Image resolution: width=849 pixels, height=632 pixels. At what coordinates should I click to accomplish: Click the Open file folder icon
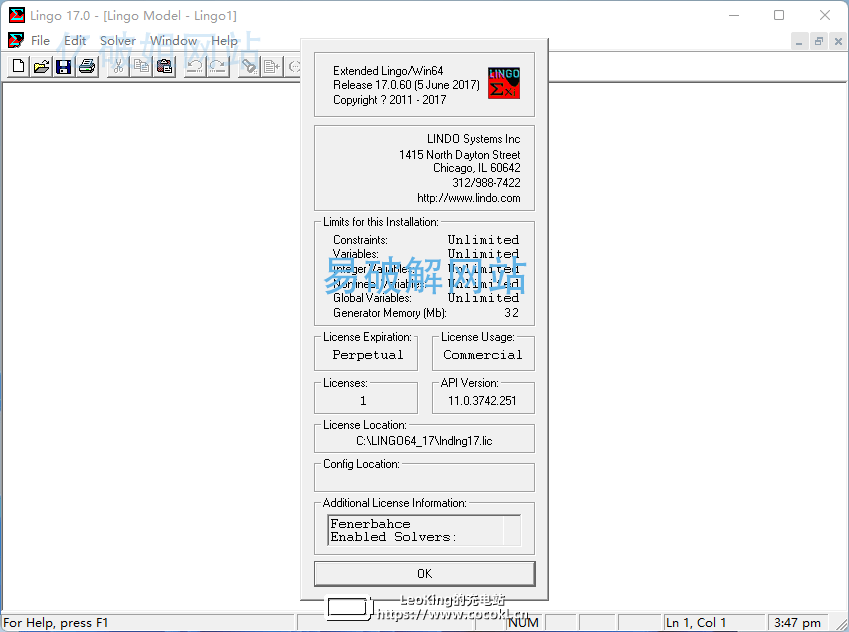click(x=41, y=67)
